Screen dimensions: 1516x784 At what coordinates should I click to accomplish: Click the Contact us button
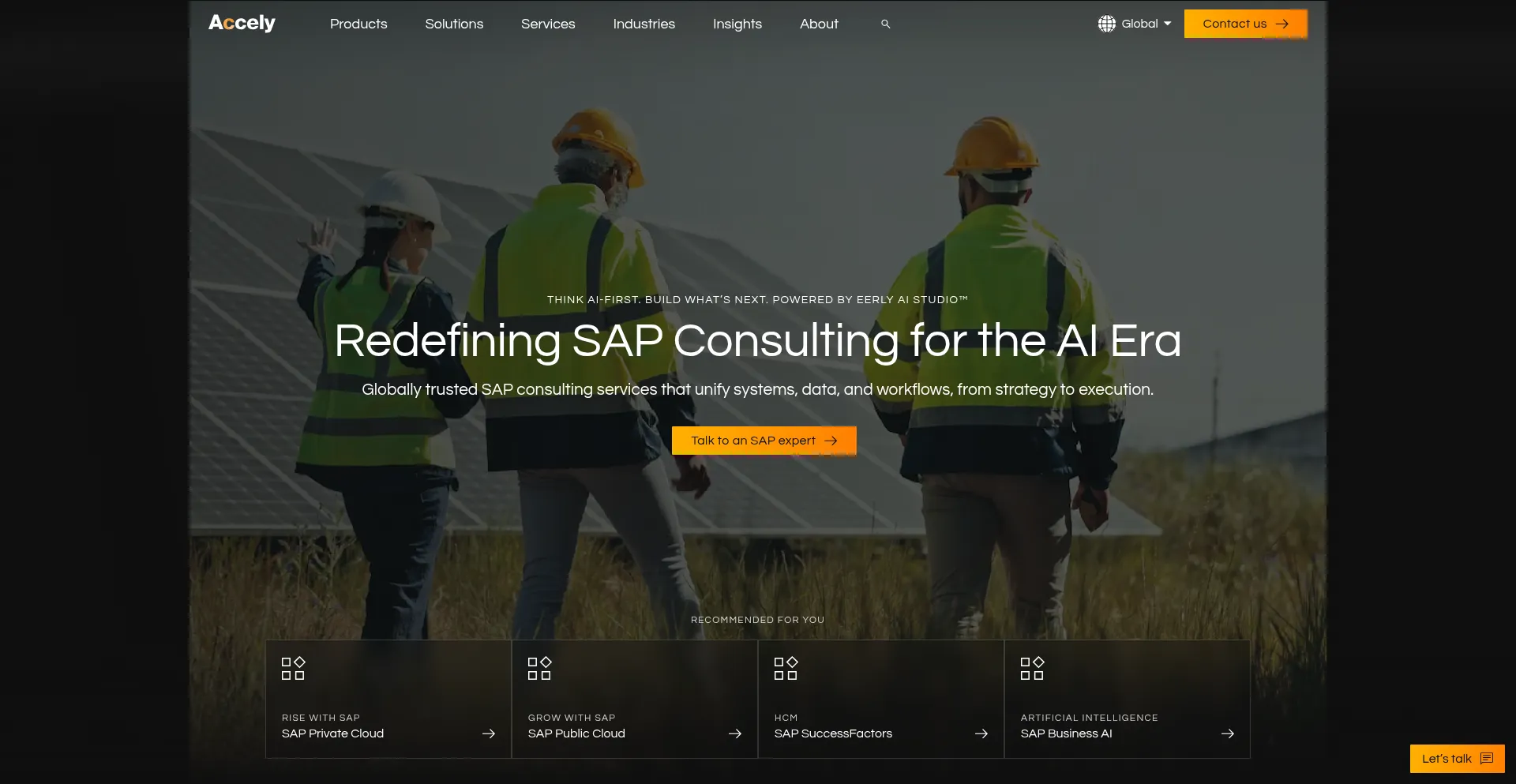coord(1246,24)
